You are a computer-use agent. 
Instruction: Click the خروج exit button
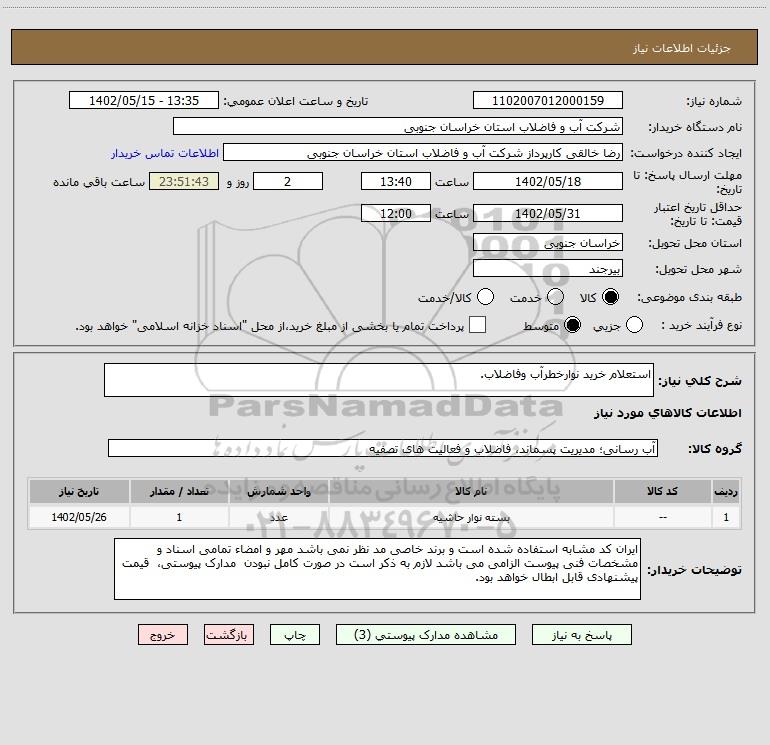click(163, 635)
